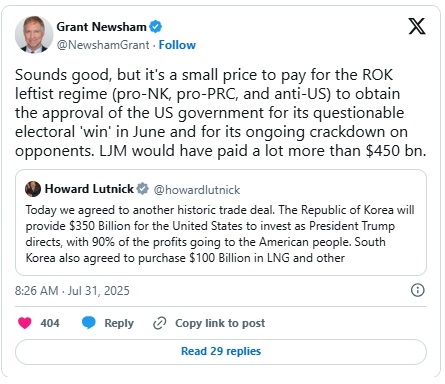Click Copy link to post text
The image size is (445, 384).
[x=220, y=323]
